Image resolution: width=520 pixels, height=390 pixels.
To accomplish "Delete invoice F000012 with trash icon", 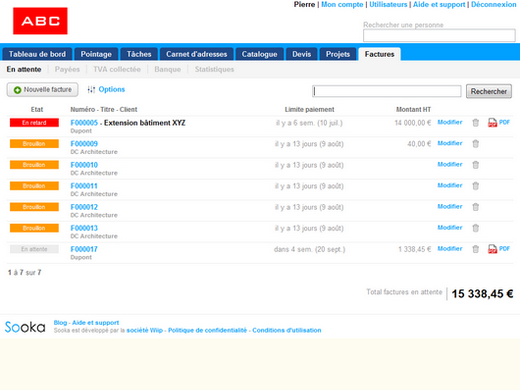I will click(x=476, y=207).
